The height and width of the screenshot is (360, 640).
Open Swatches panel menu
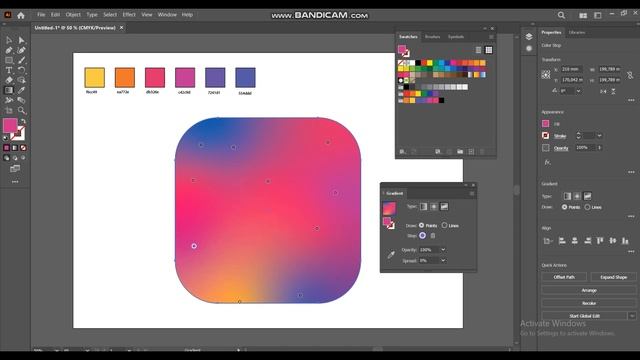[491, 37]
